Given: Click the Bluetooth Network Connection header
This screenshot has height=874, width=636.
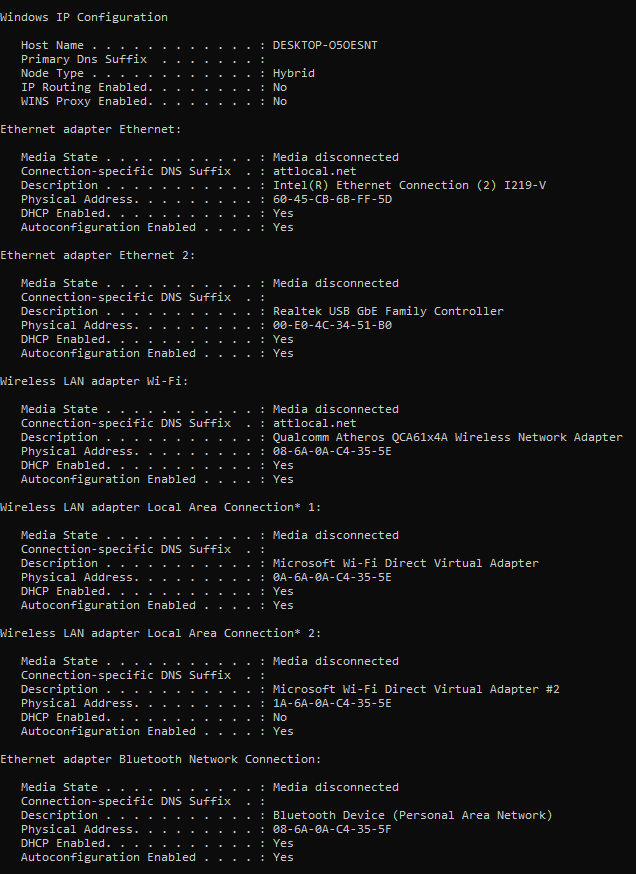Looking at the screenshot, I should (161, 759).
